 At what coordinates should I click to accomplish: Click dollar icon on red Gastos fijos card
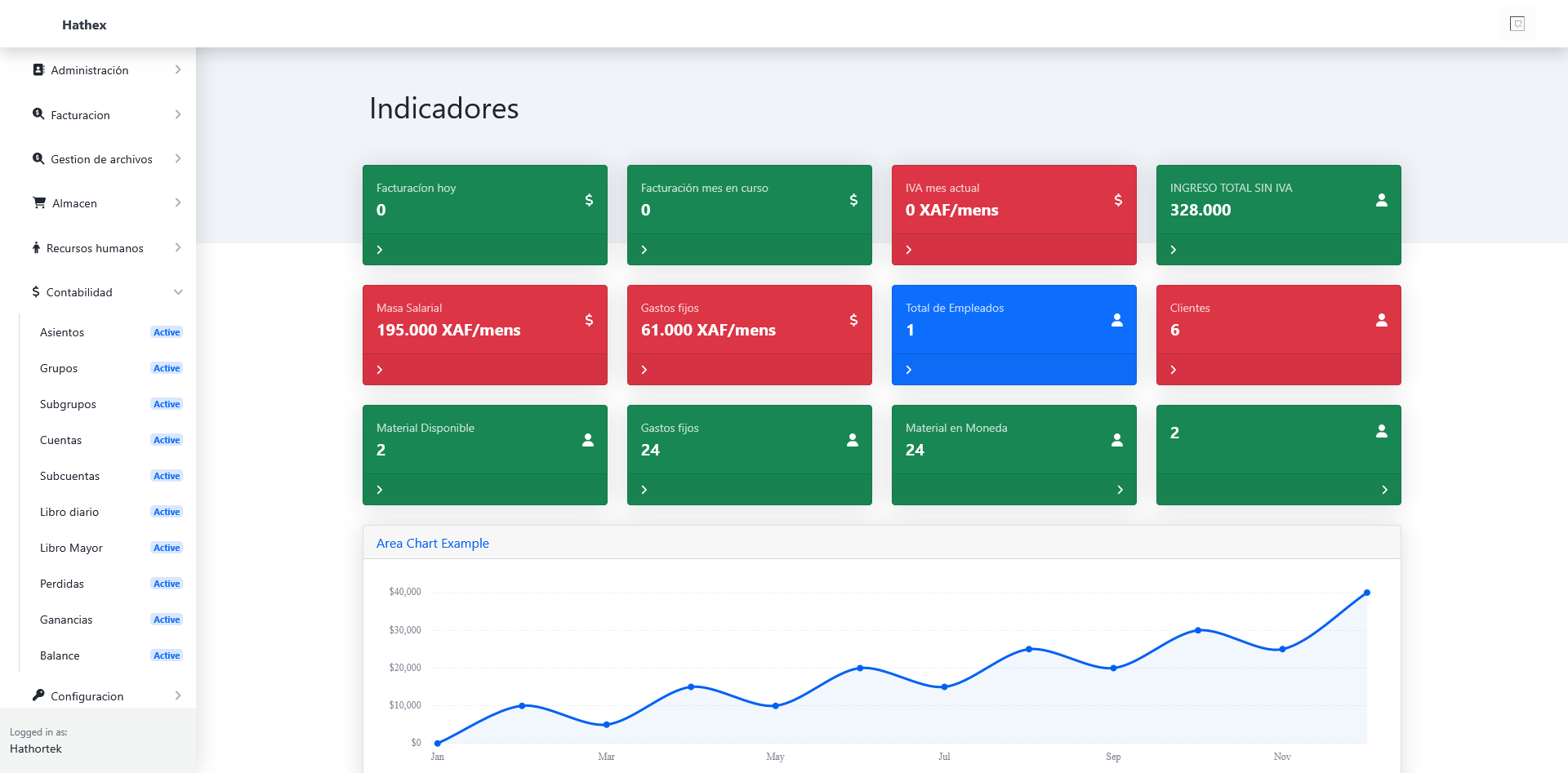coord(853,320)
